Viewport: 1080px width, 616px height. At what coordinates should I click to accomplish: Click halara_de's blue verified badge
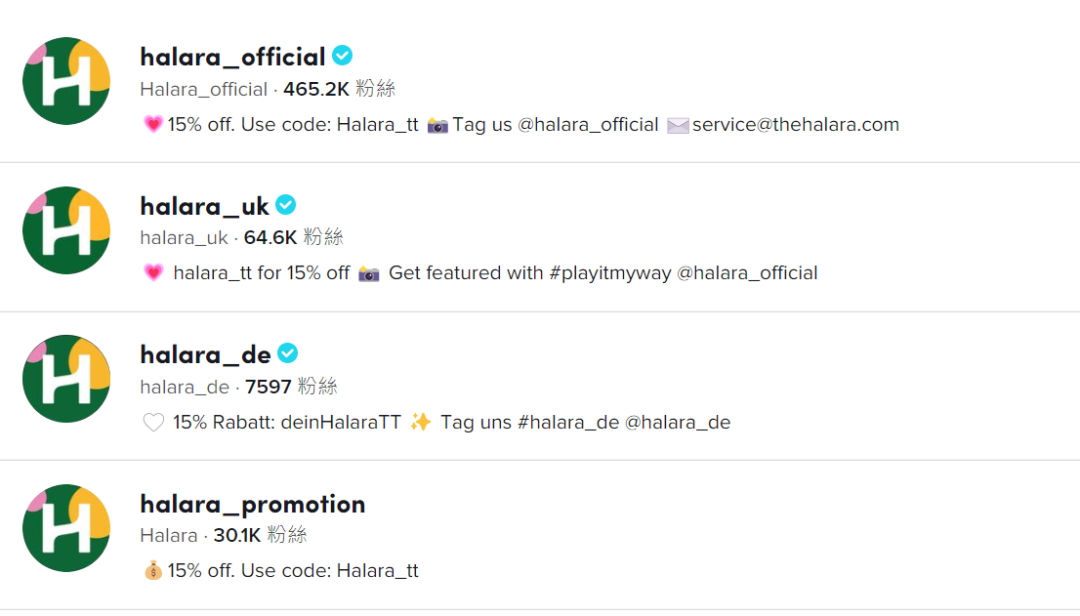(288, 354)
